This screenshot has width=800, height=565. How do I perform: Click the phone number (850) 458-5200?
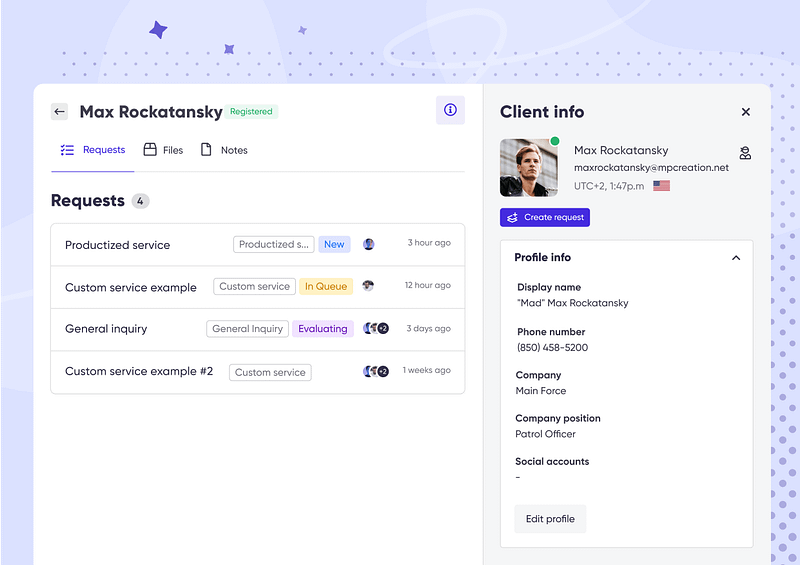pos(552,348)
